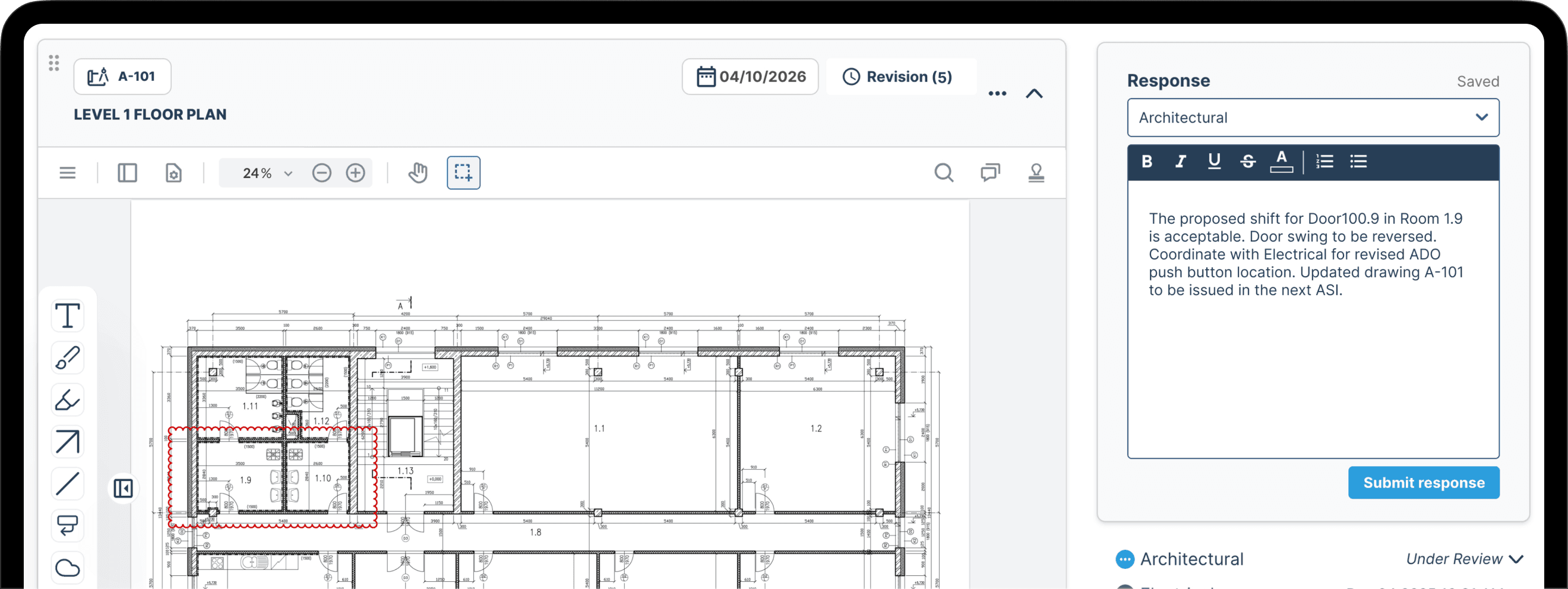The height and width of the screenshot is (589, 1568).
Task: Select the Text annotation tool
Action: coord(68,316)
